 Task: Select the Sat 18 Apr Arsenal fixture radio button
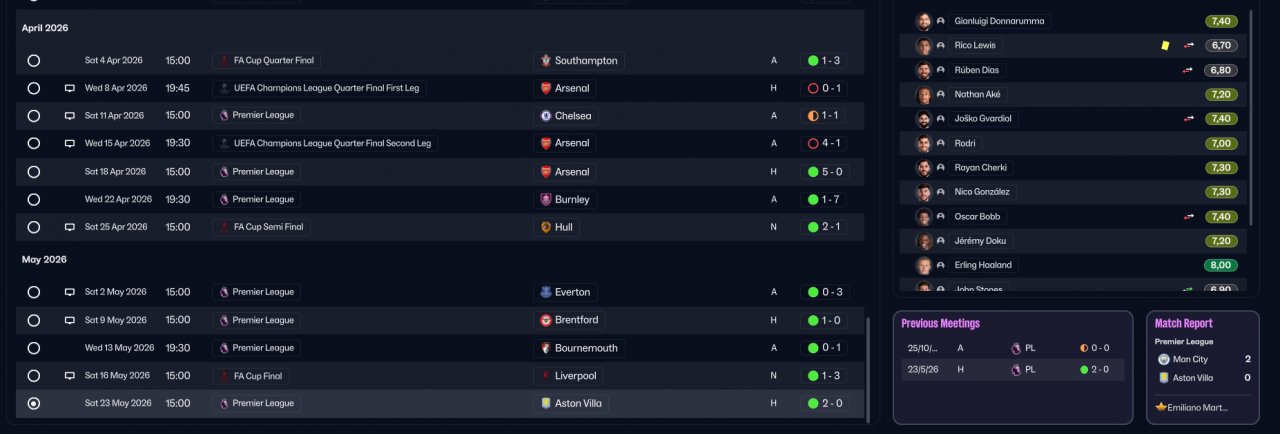(x=34, y=172)
